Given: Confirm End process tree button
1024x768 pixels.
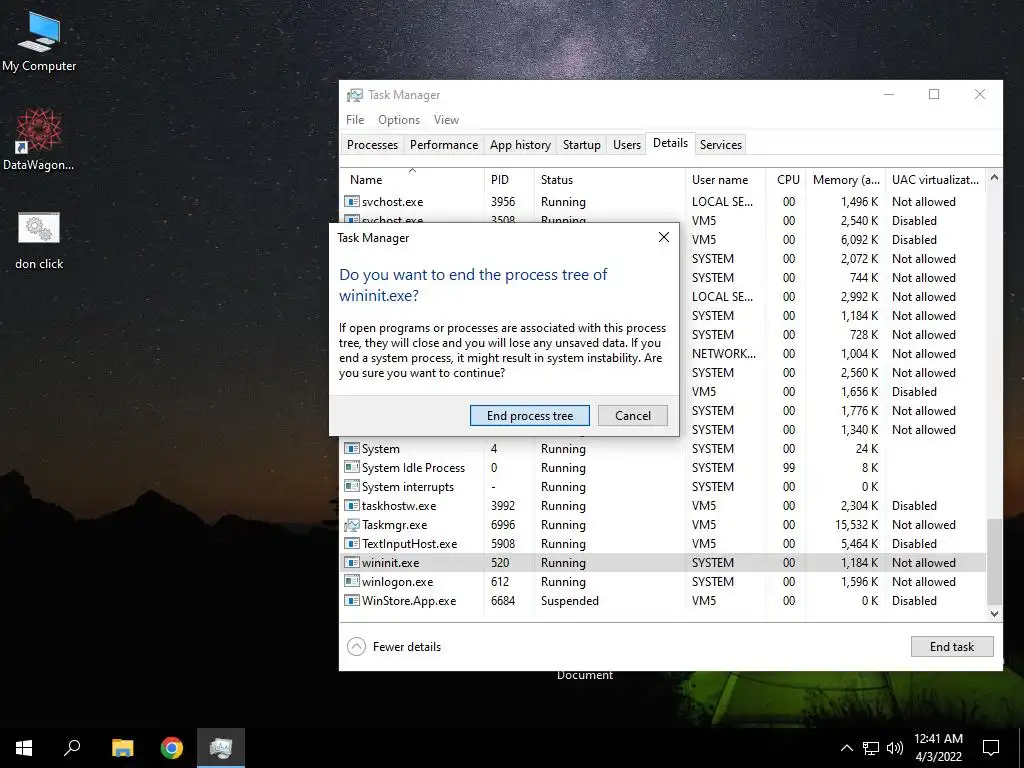Looking at the screenshot, I should click(530, 415).
